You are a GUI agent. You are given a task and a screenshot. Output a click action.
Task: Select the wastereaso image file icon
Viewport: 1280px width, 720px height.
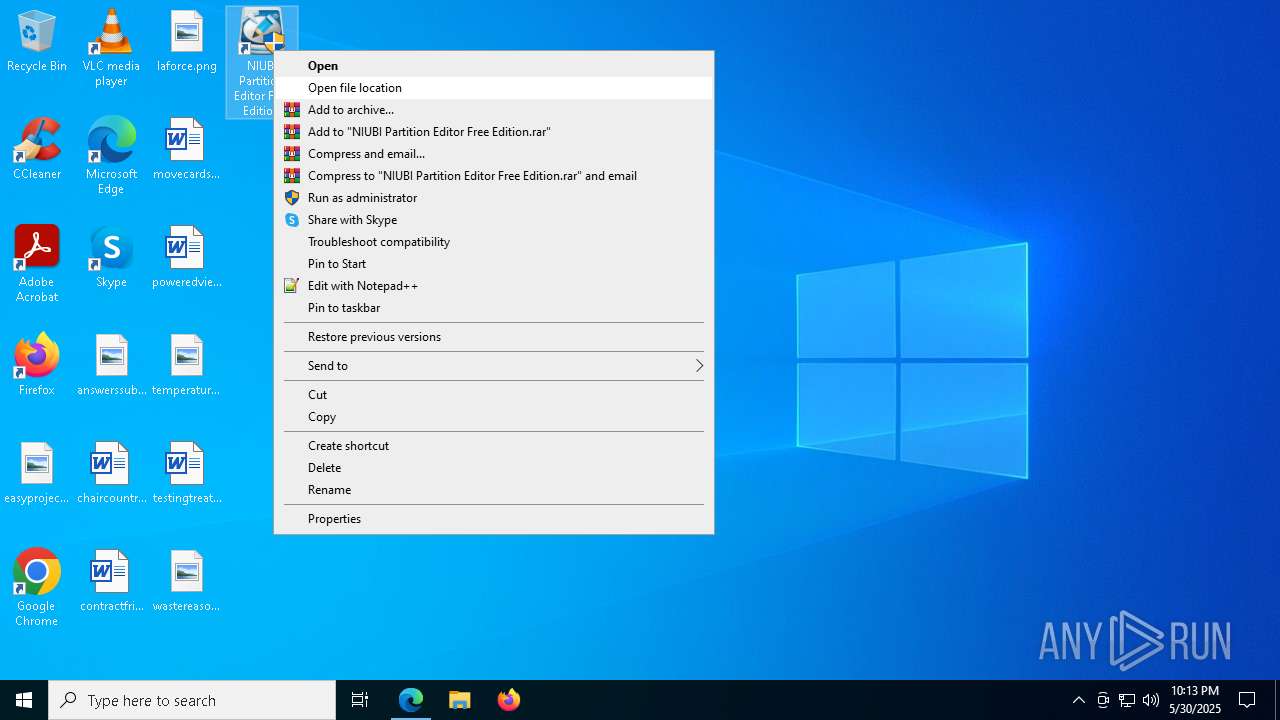coord(186,582)
